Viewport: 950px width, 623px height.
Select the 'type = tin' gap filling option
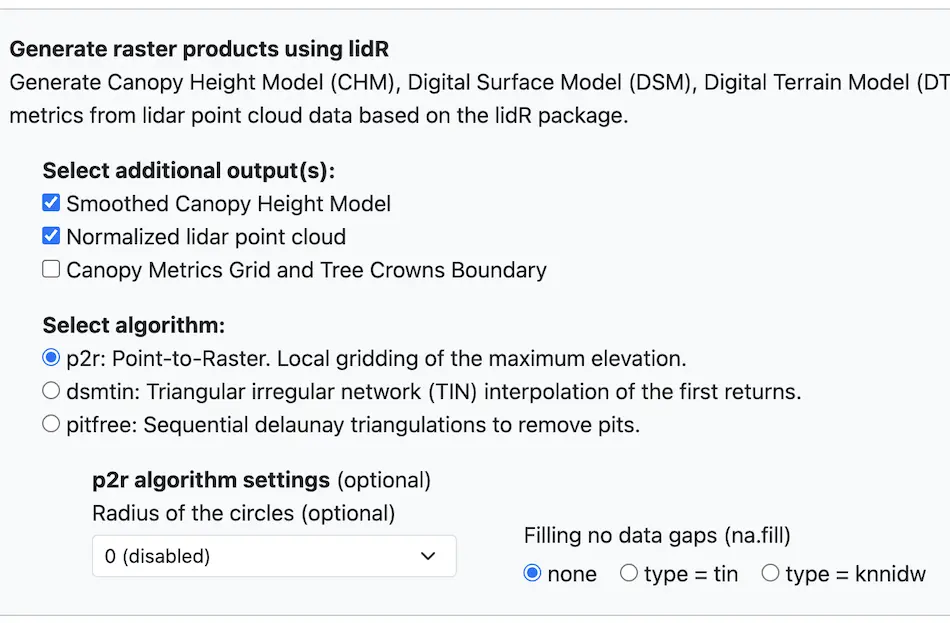(x=629, y=574)
